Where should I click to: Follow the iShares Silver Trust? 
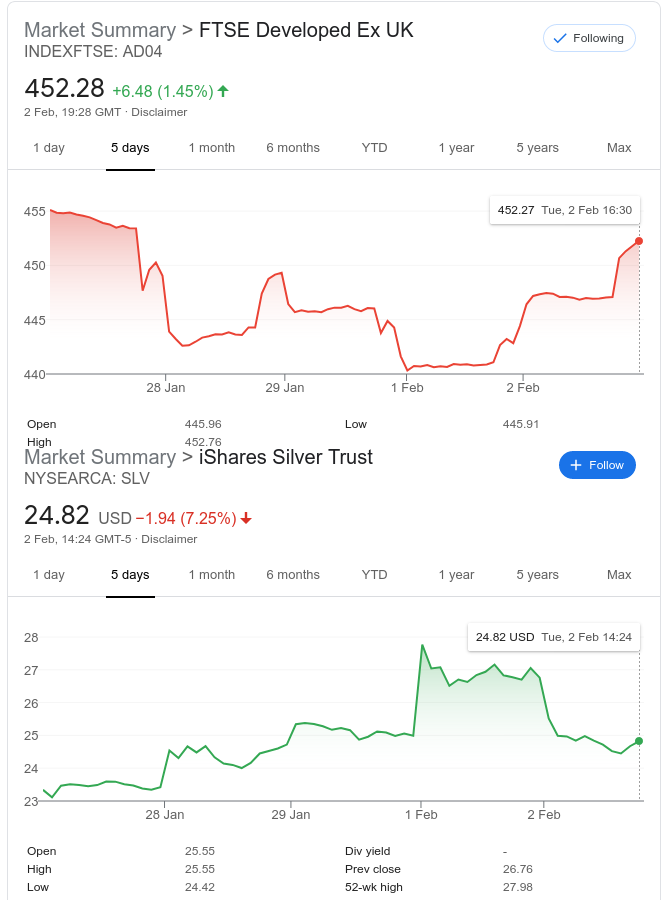click(x=597, y=465)
